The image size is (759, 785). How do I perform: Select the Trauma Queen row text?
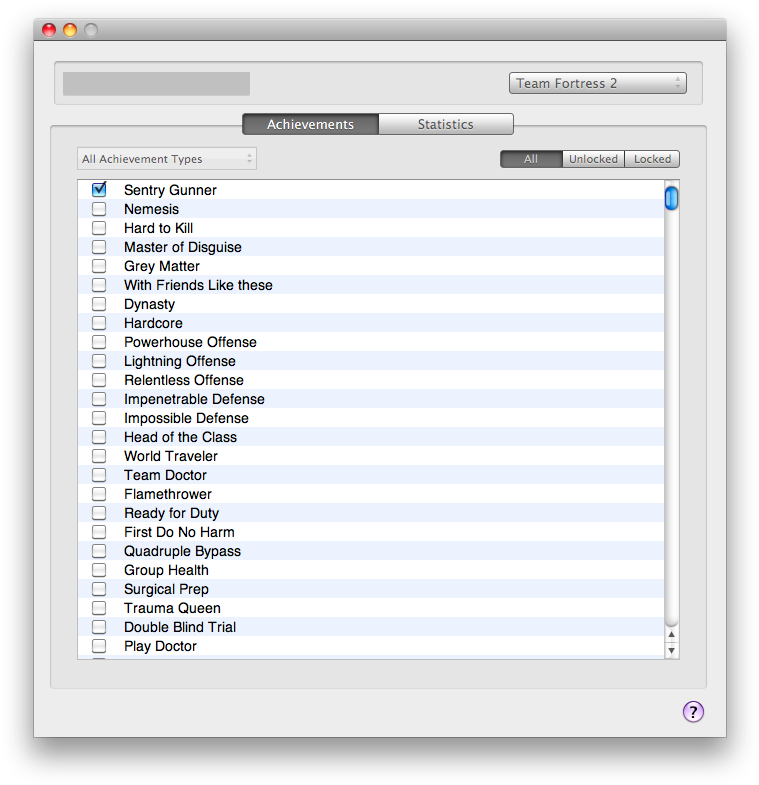[x=172, y=609]
